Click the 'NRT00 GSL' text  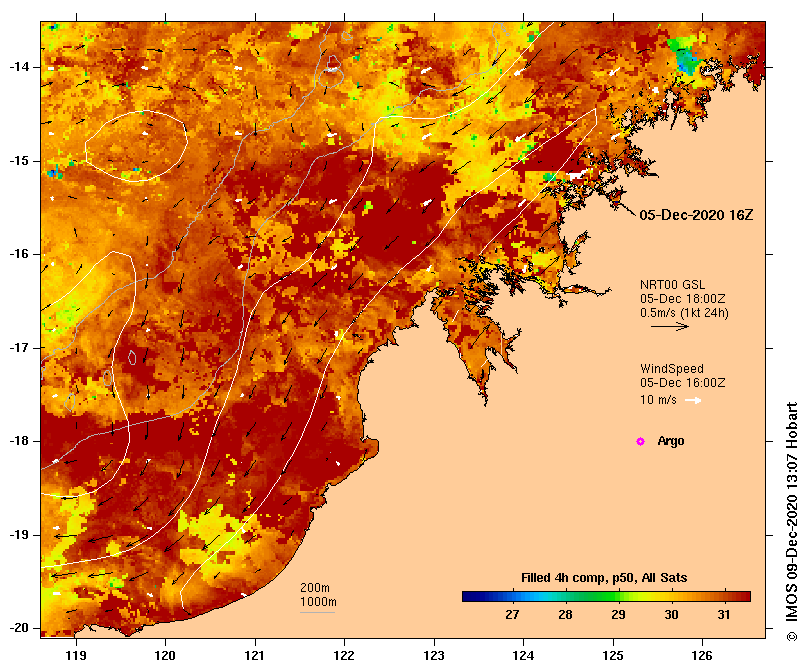point(672,285)
